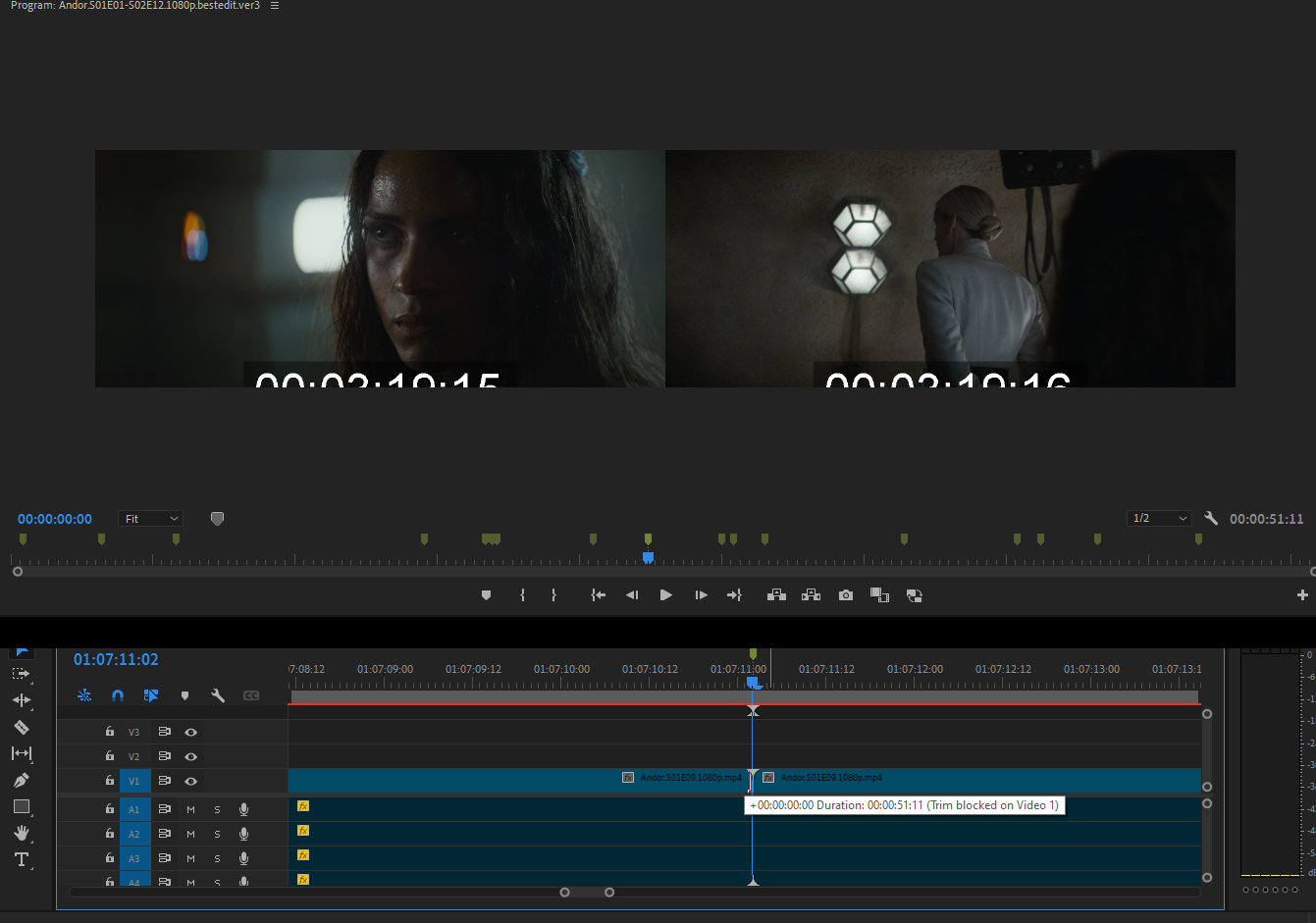The height and width of the screenshot is (923, 1316).
Task: Go to Out point
Action: 734,595
